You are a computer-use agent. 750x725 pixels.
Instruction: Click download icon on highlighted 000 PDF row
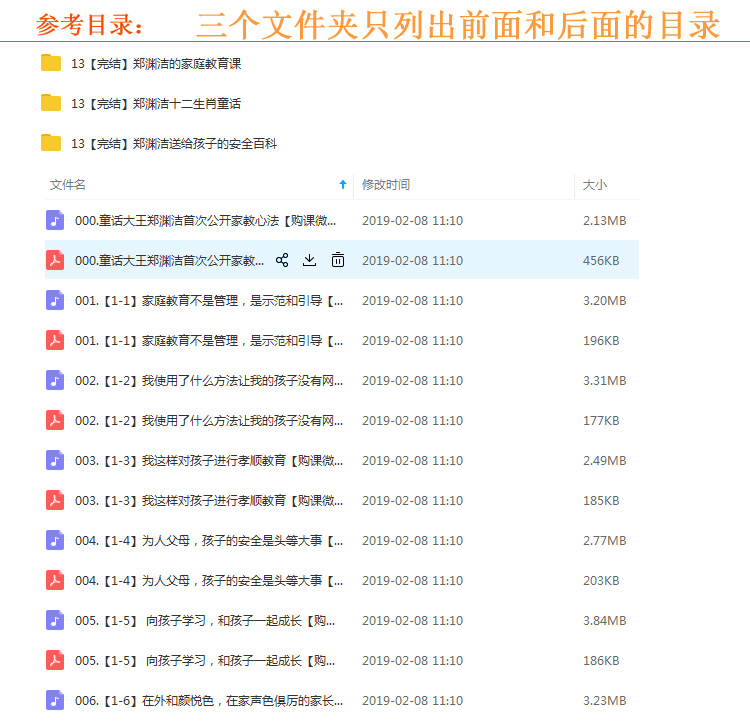(x=309, y=260)
